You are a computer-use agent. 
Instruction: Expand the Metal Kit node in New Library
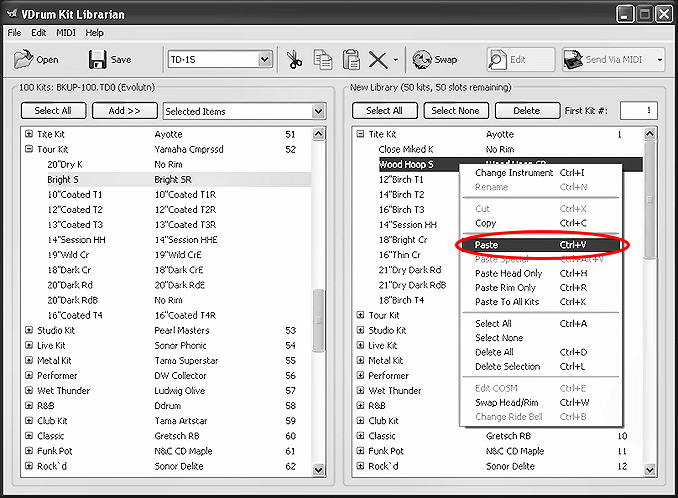click(360, 361)
